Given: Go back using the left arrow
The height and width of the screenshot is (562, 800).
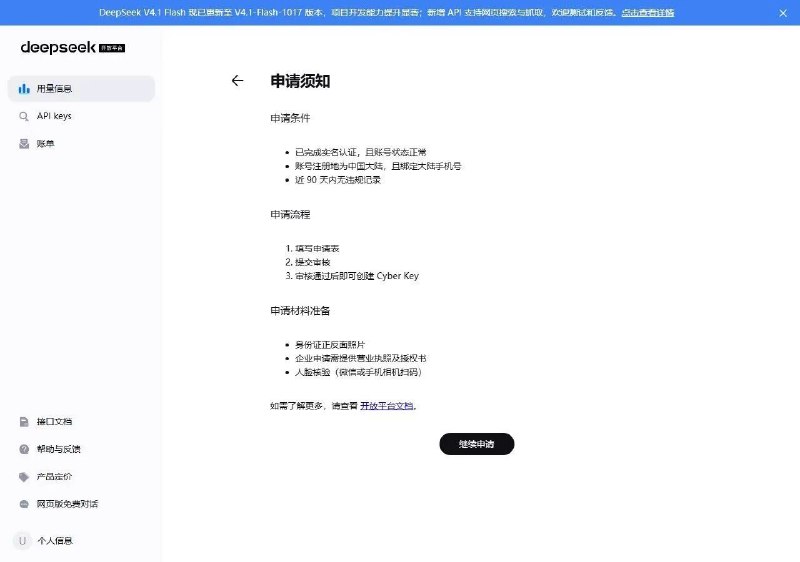Looking at the screenshot, I should point(237,81).
